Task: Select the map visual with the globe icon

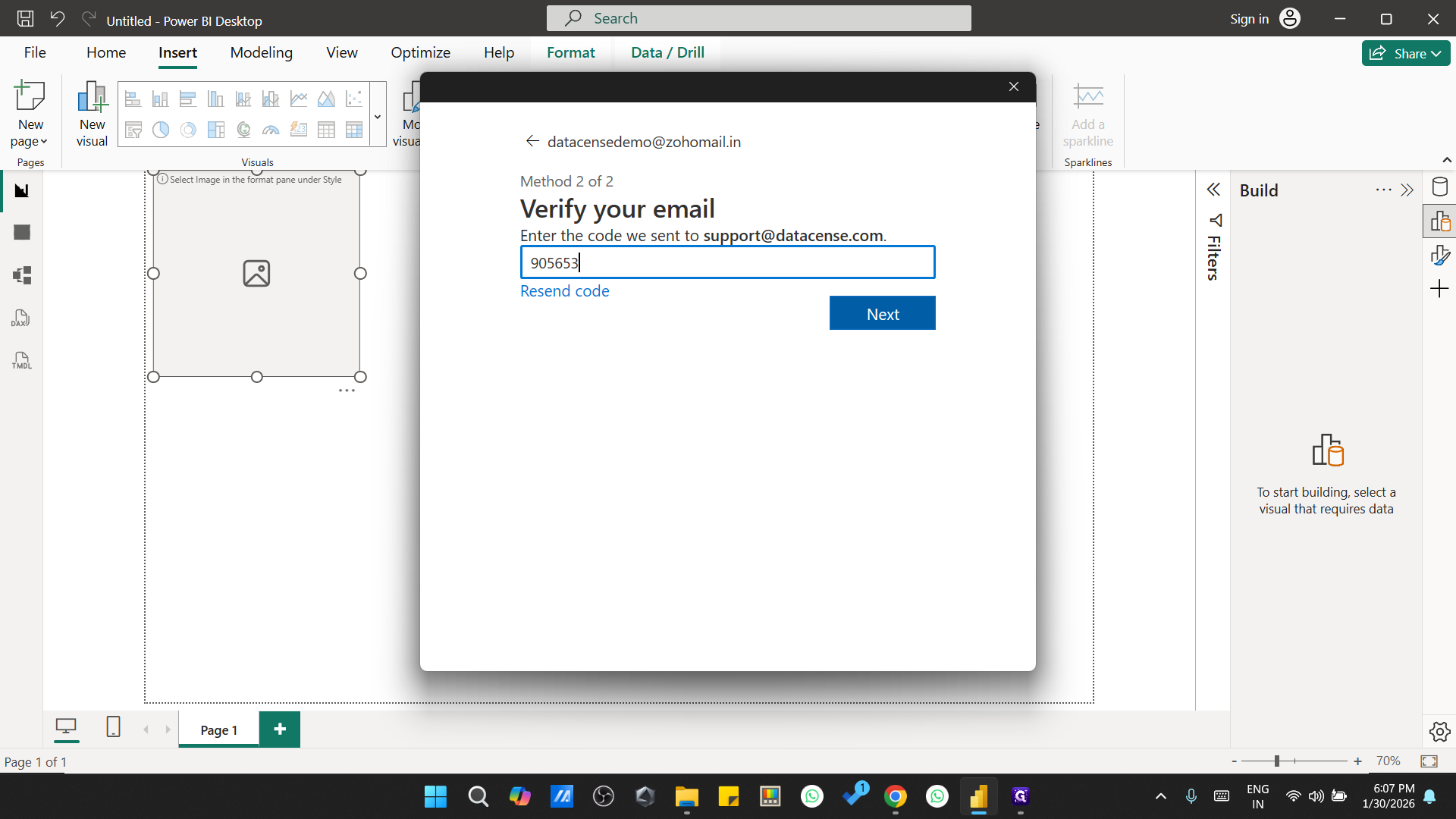Action: point(243,130)
